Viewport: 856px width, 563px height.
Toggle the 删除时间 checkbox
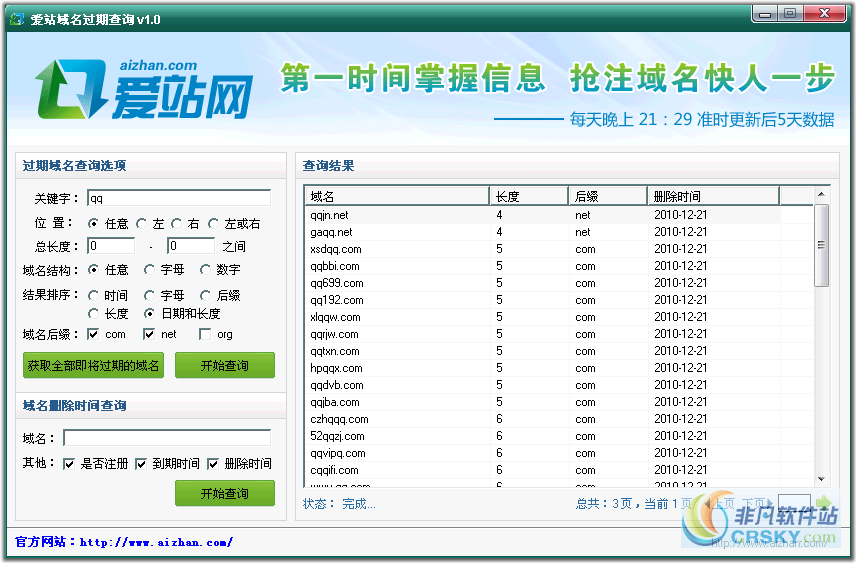tap(213, 464)
